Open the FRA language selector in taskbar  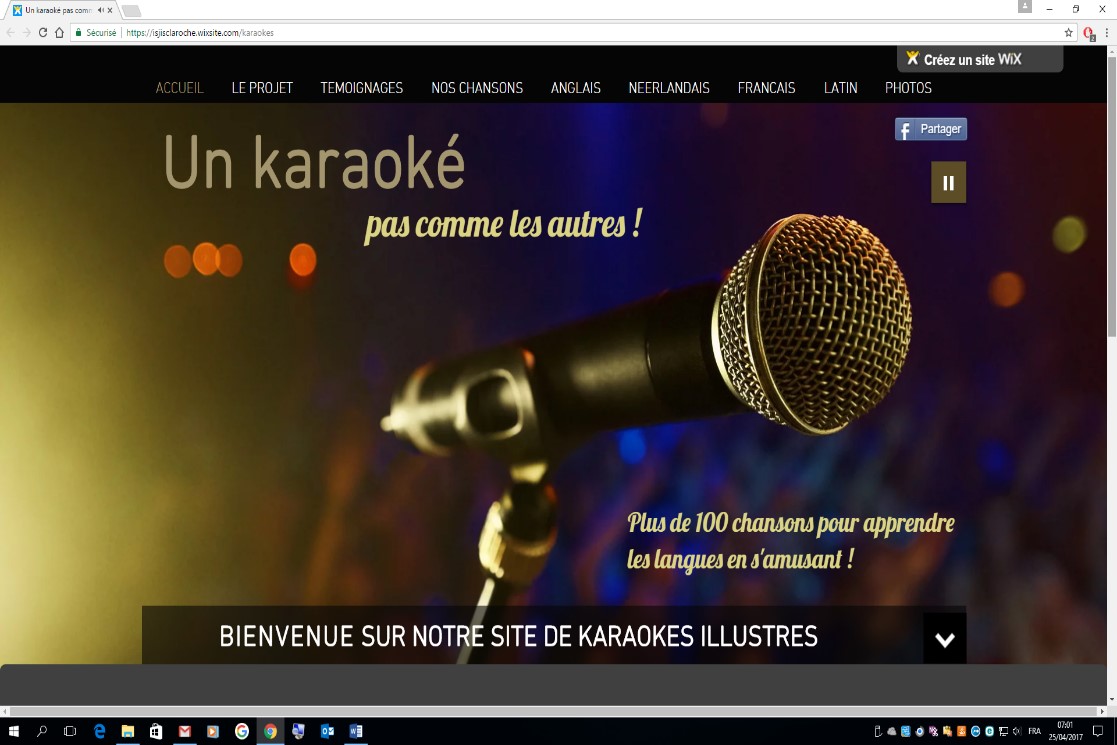tap(1035, 731)
